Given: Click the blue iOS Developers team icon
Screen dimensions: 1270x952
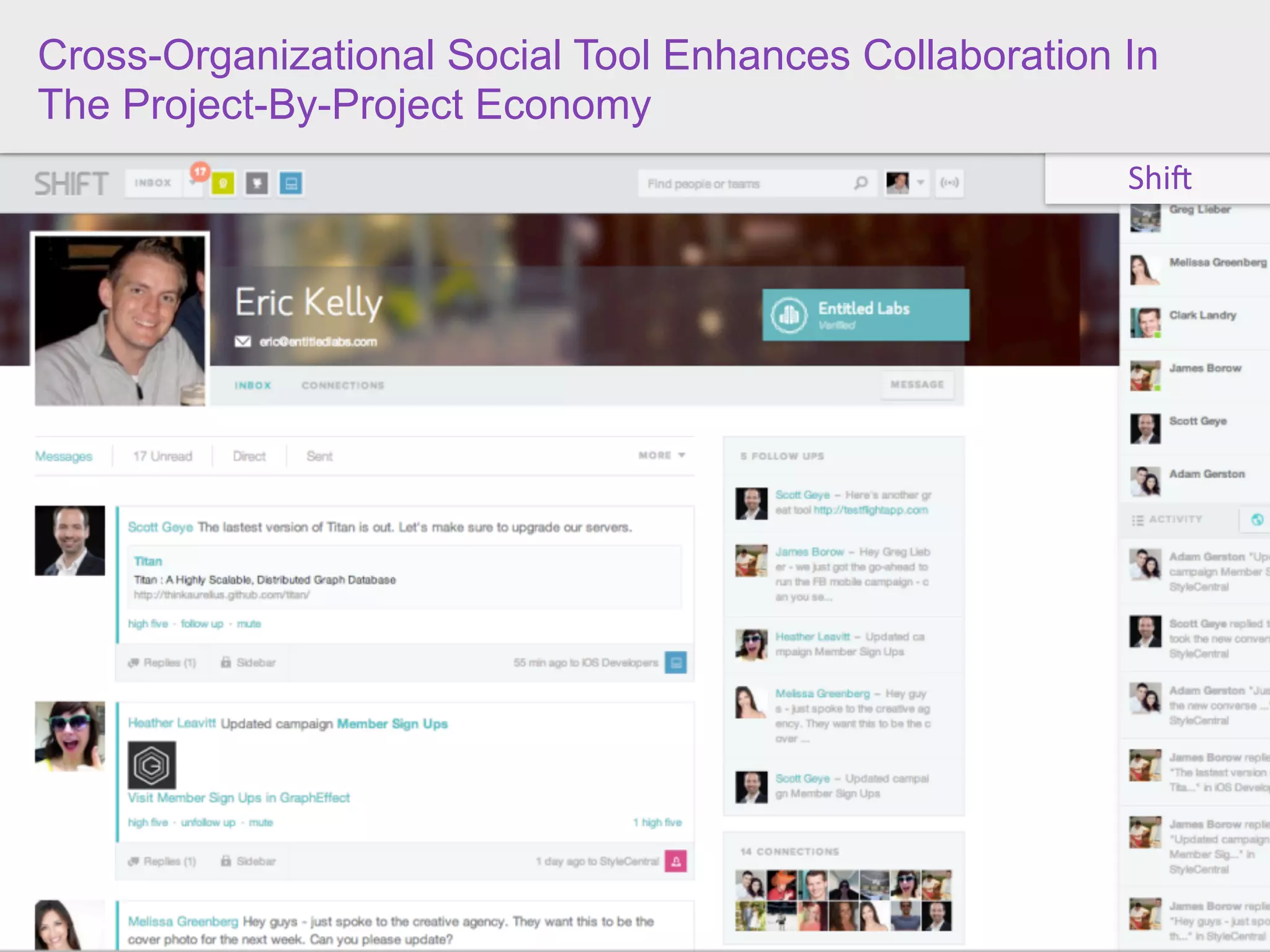Looking at the screenshot, I should coord(676,663).
